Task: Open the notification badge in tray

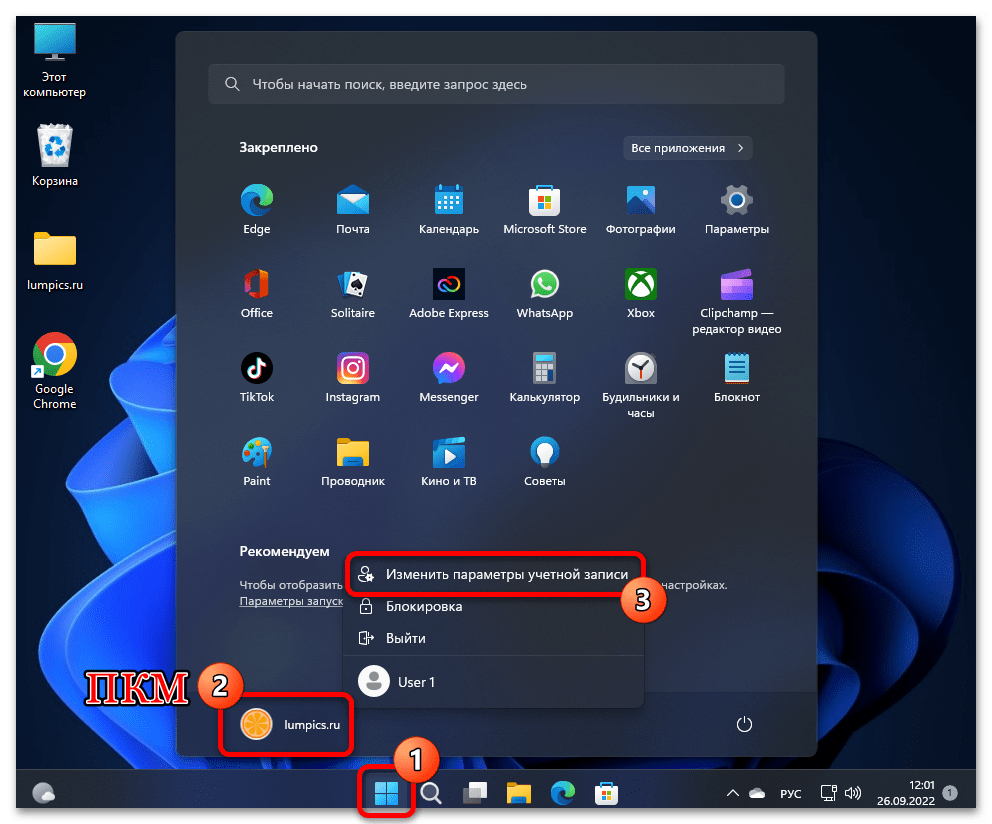Action: coord(950,792)
